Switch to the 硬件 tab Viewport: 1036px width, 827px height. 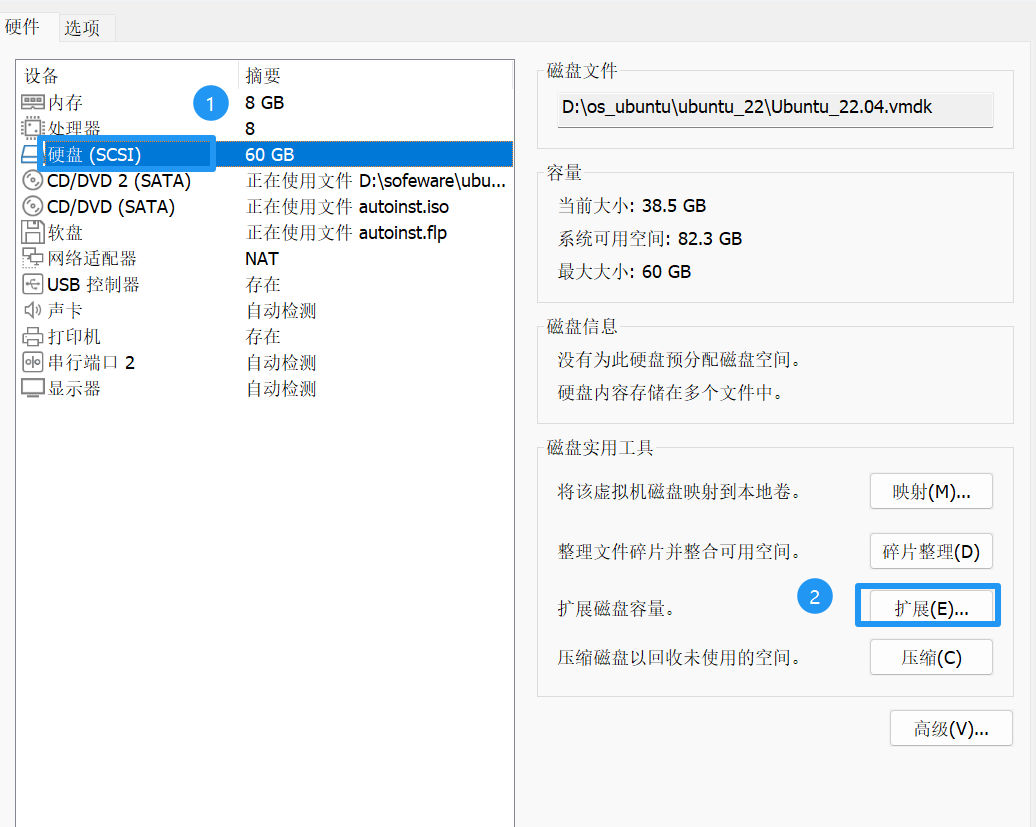[x=22, y=26]
